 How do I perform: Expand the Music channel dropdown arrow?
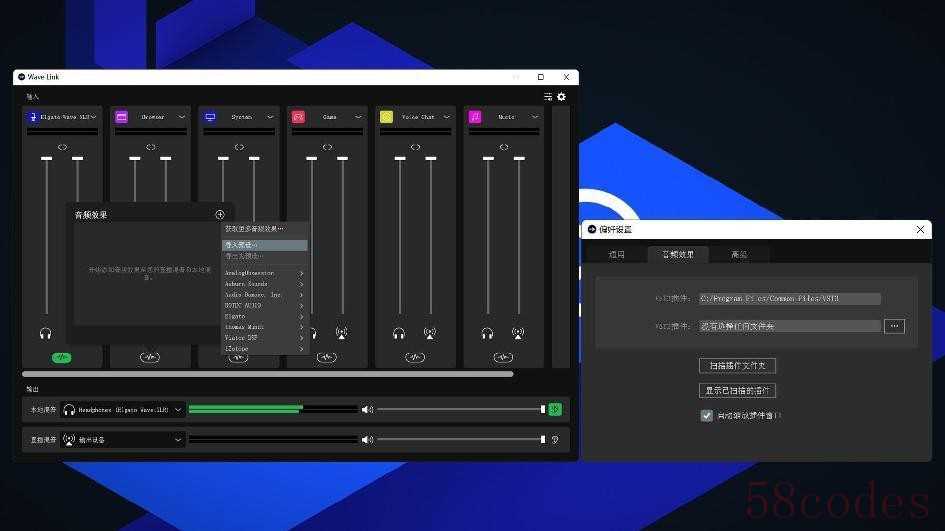tap(535, 117)
